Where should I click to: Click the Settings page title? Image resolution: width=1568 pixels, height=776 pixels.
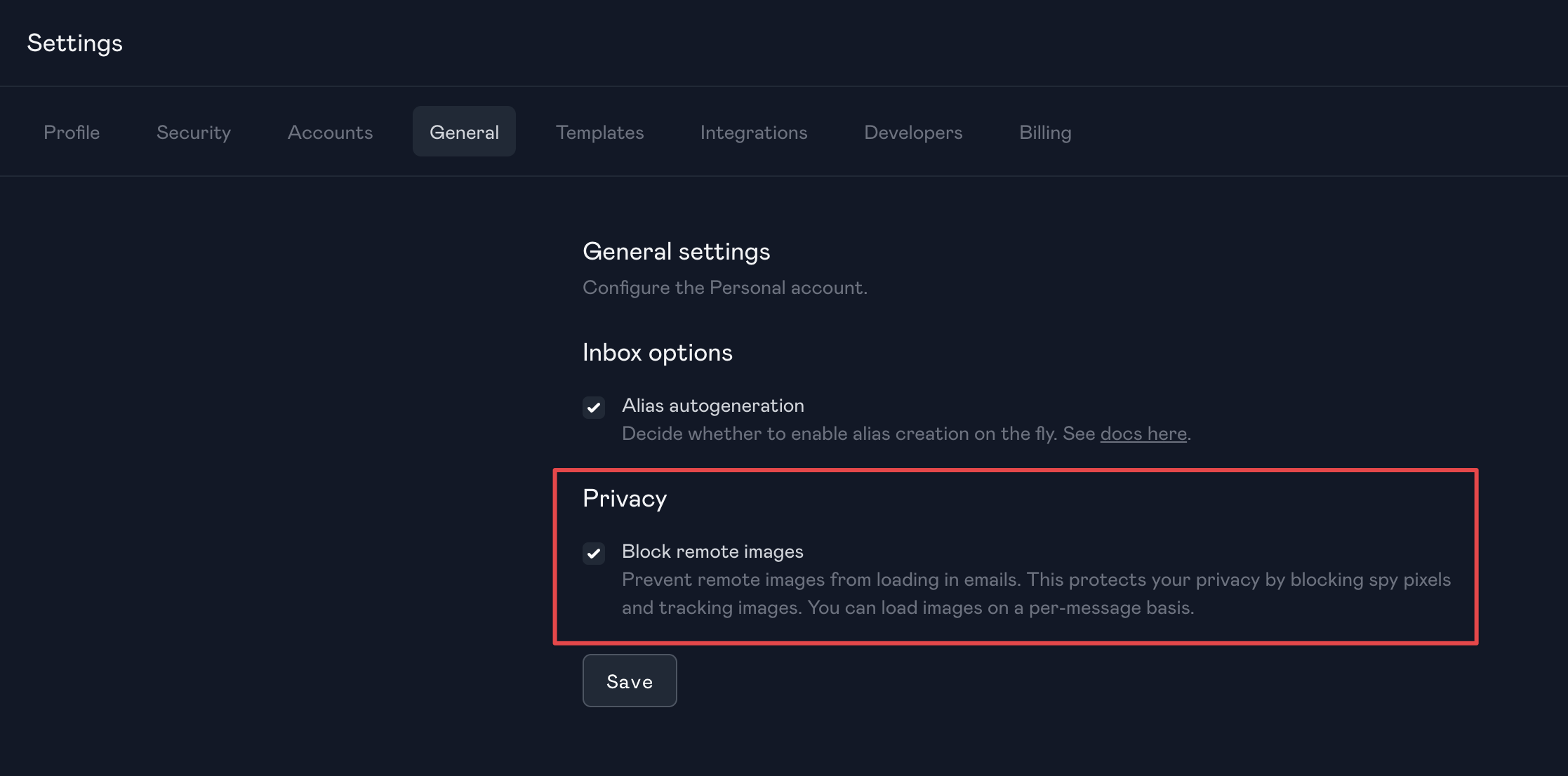pos(74,43)
